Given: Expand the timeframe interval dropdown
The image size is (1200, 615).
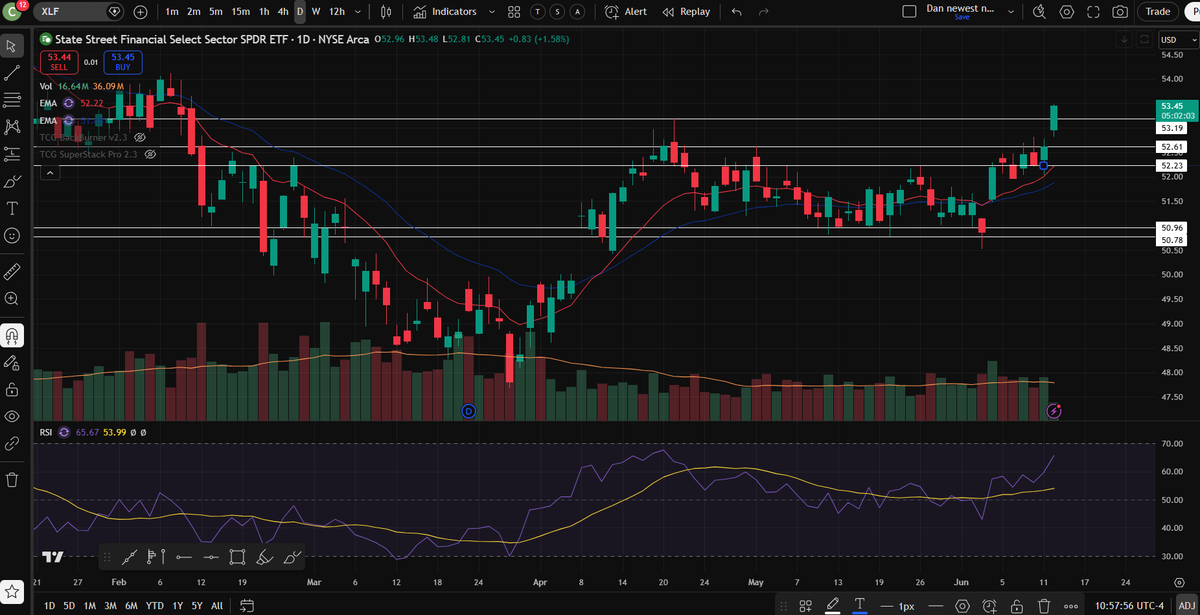Looking at the screenshot, I should pos(359,12).
